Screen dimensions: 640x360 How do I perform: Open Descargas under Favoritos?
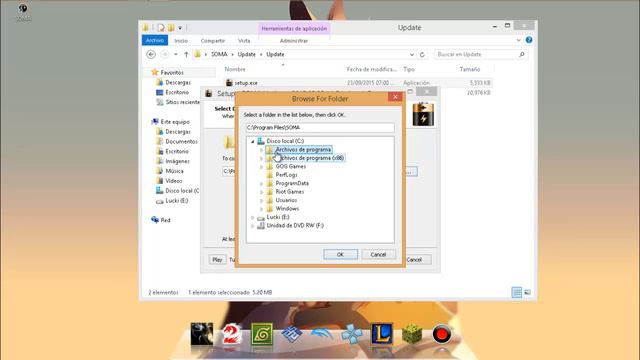click(178, 82)
